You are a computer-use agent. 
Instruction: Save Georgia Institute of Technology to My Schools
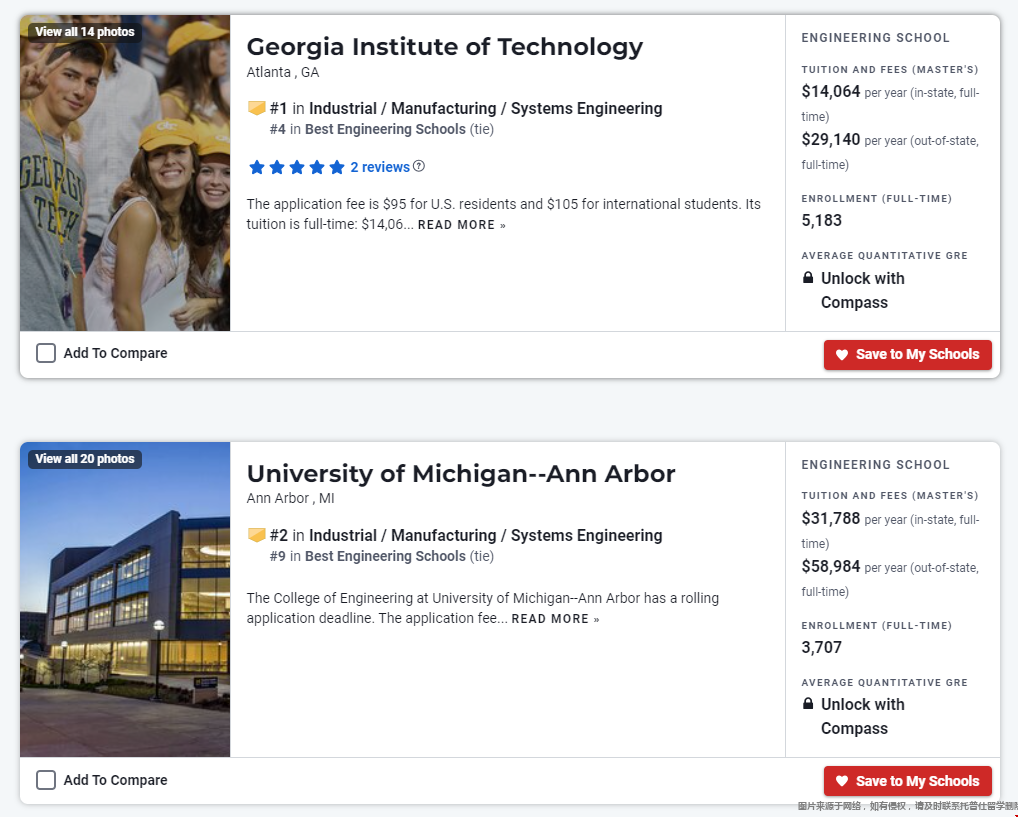[908, 355]
